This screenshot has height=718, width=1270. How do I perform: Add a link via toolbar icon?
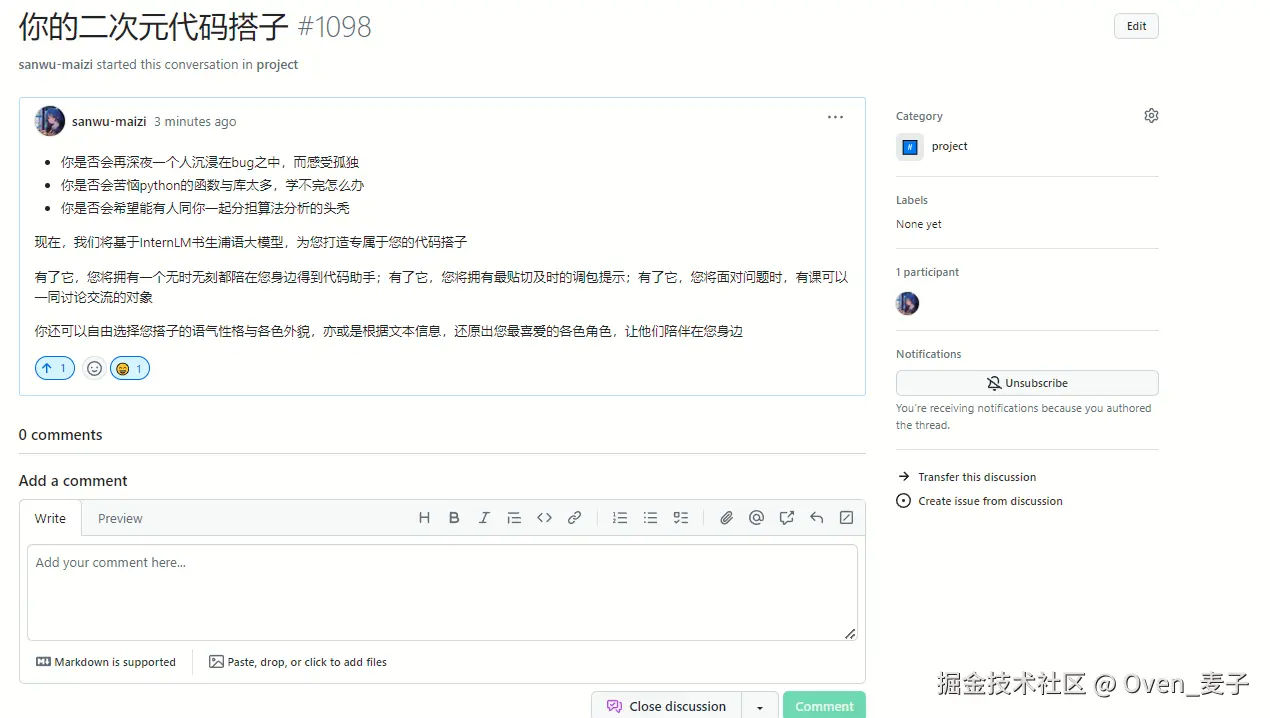click(x=574, y=518)
